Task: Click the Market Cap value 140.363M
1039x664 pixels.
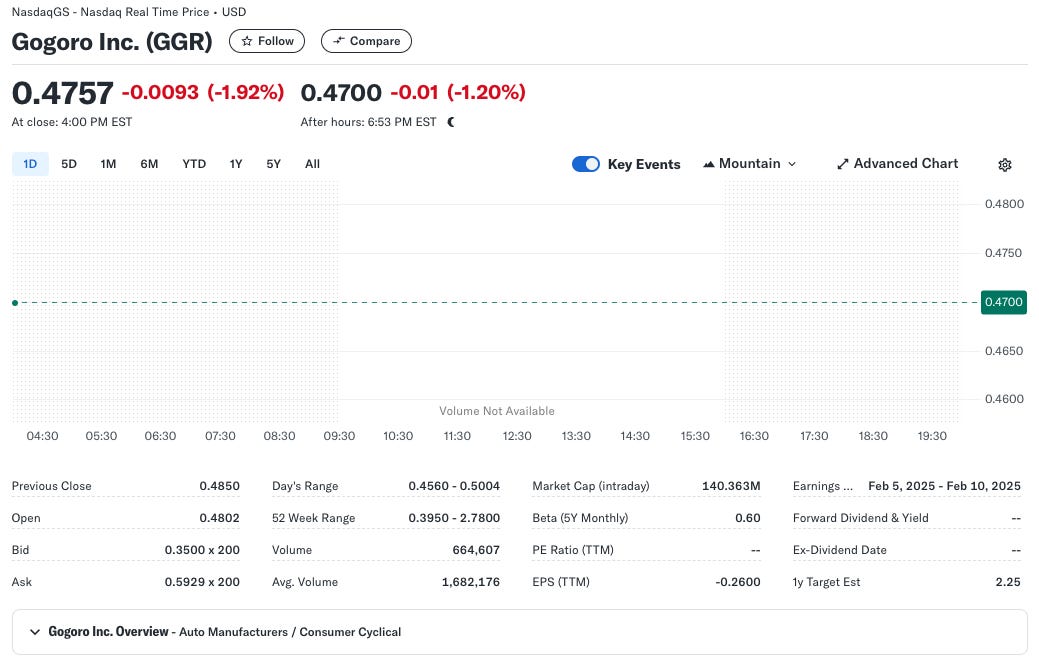Action: [731, 486]
